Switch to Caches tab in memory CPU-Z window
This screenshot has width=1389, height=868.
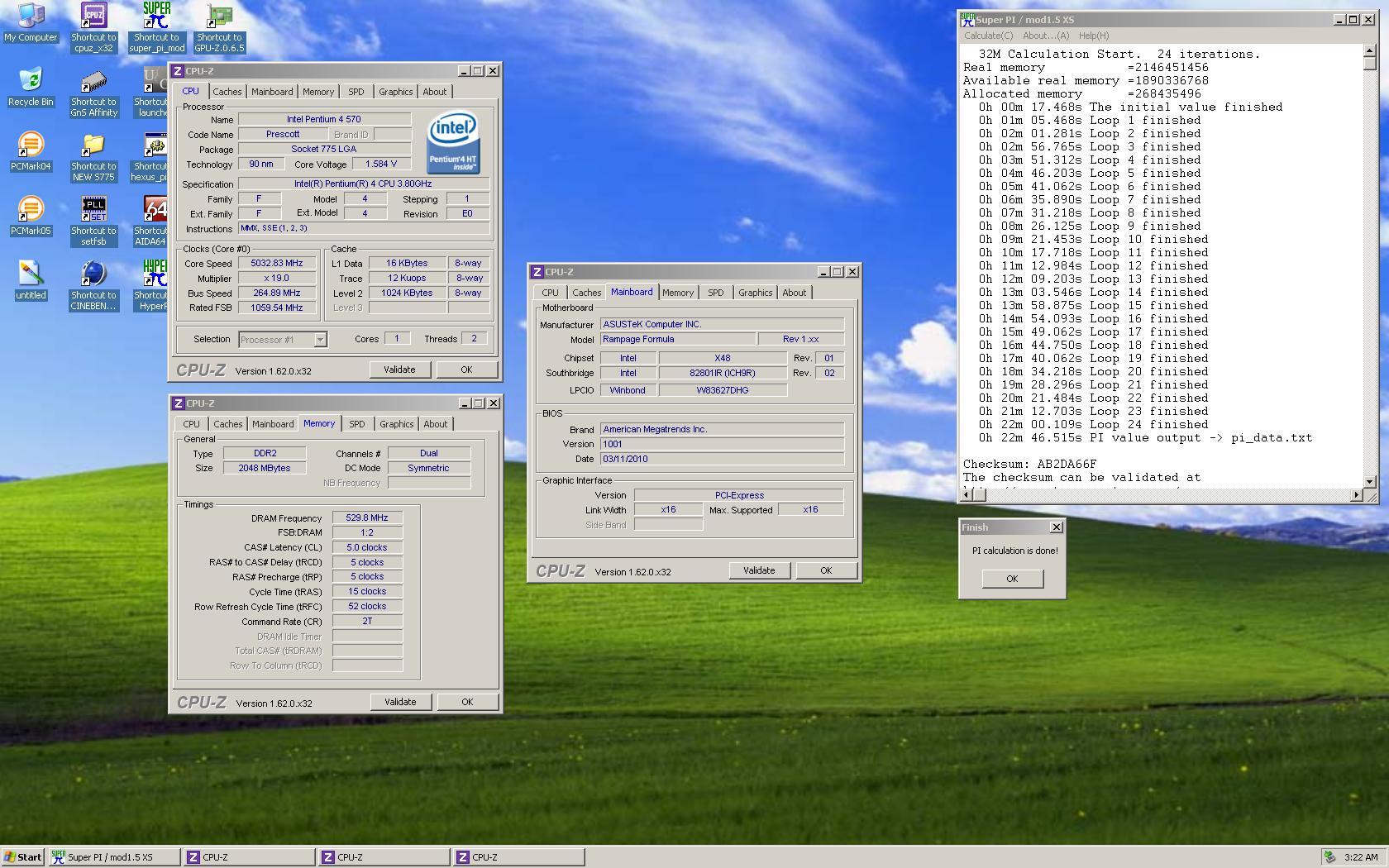(x=228, y=424)
